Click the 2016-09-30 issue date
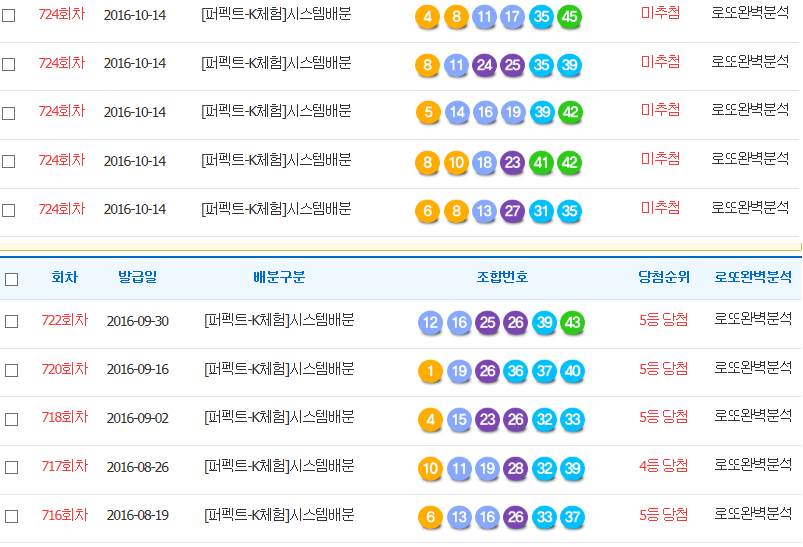803x547 pixels. click(138, 321)
